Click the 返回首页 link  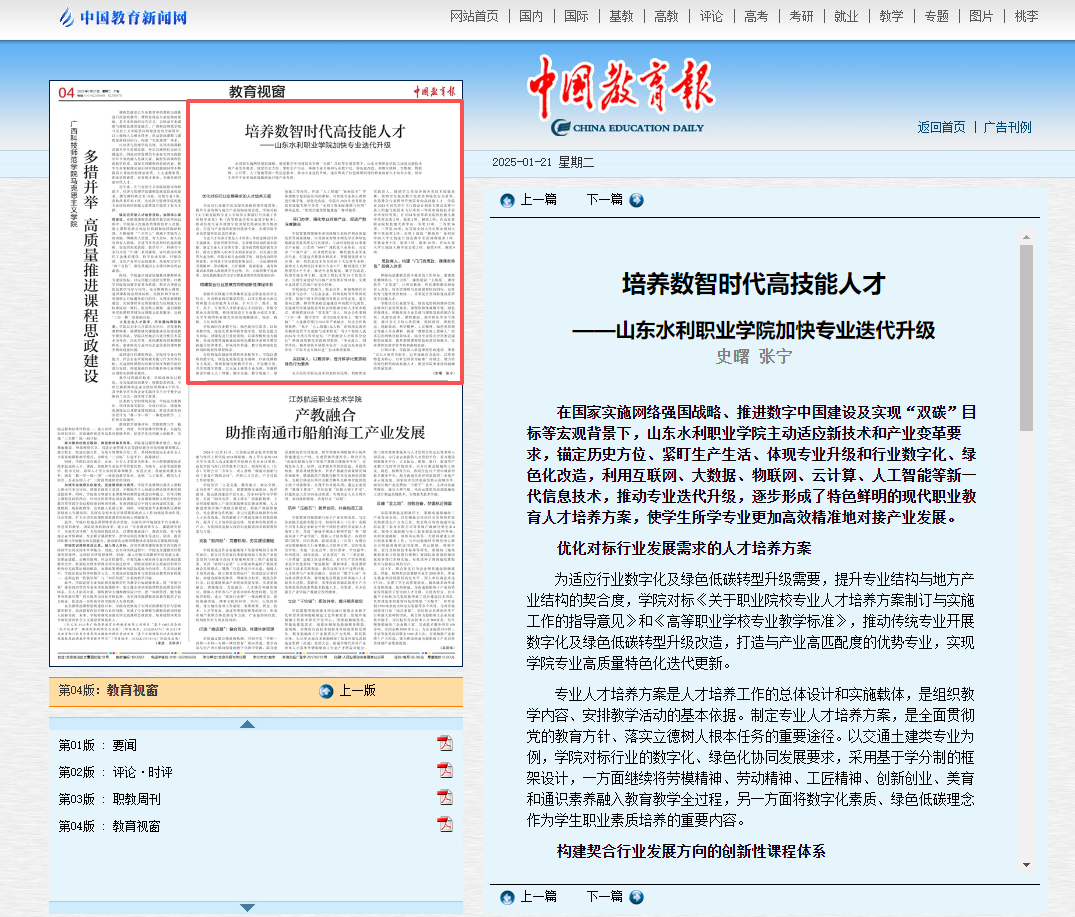coord(941,127)
